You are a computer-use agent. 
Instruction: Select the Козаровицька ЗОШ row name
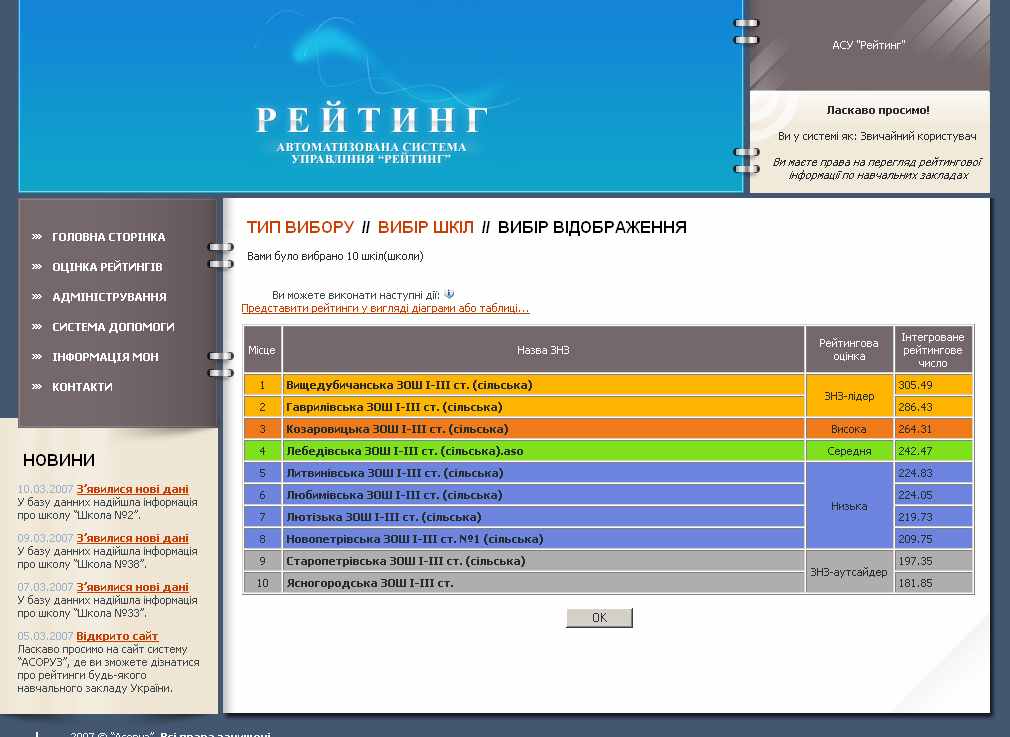coord(397,429)
